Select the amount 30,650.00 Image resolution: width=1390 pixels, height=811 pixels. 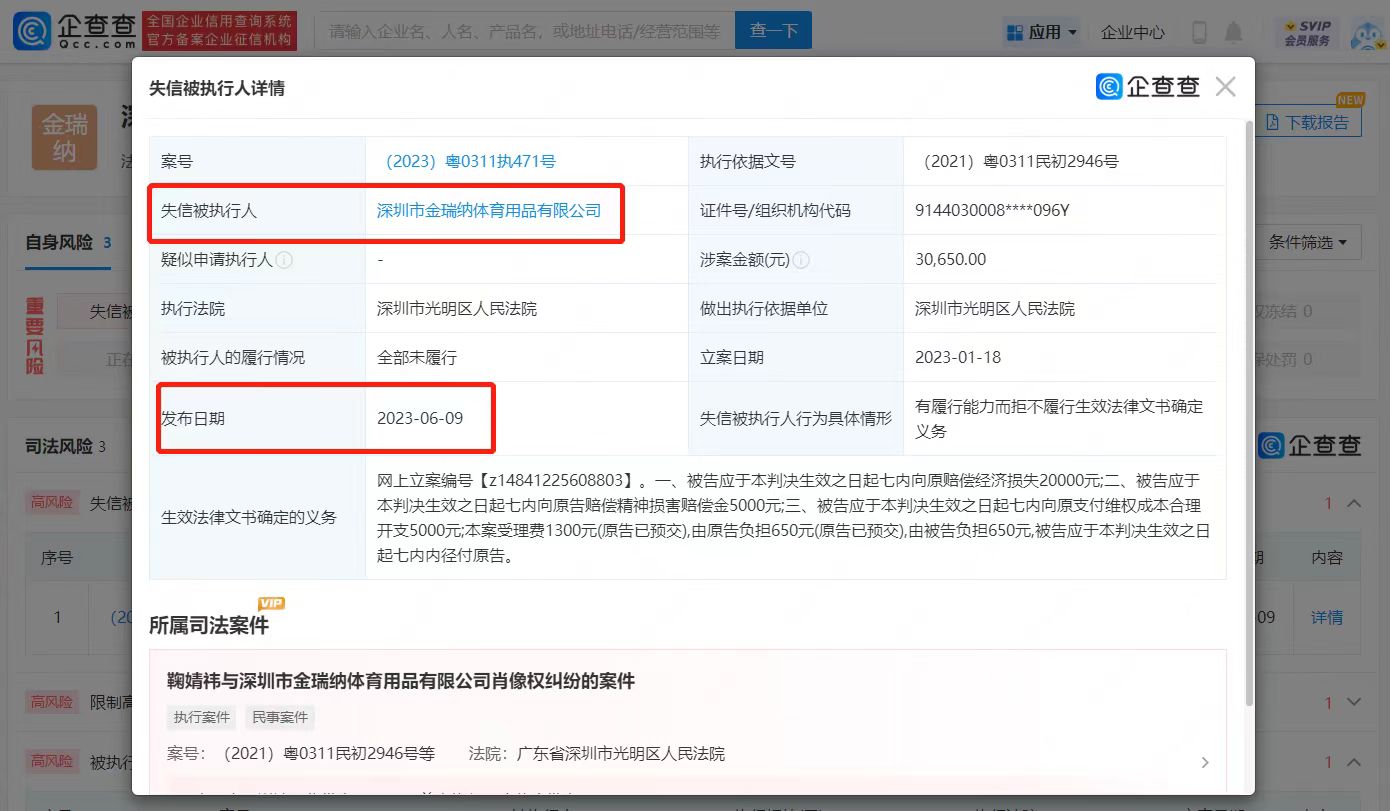tap(950, 259)
